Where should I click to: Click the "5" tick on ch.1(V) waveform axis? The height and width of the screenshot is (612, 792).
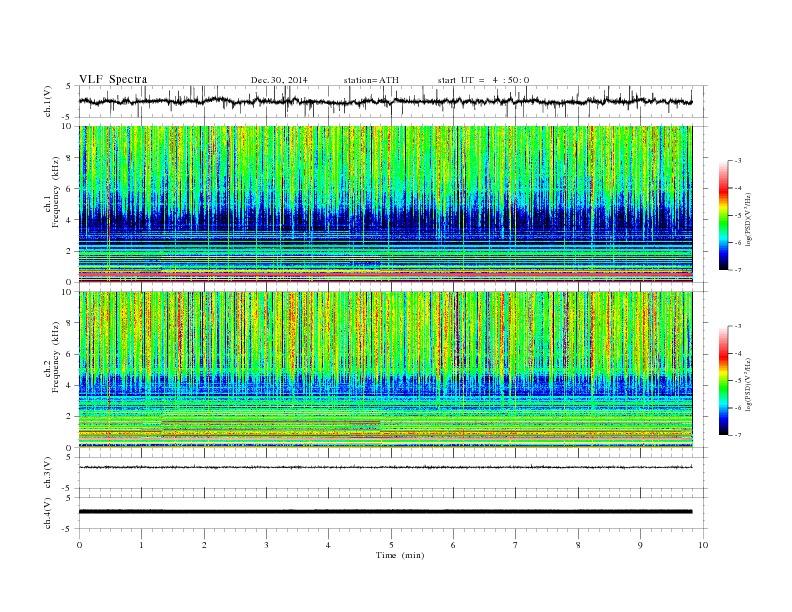click(x=69, y=86)
